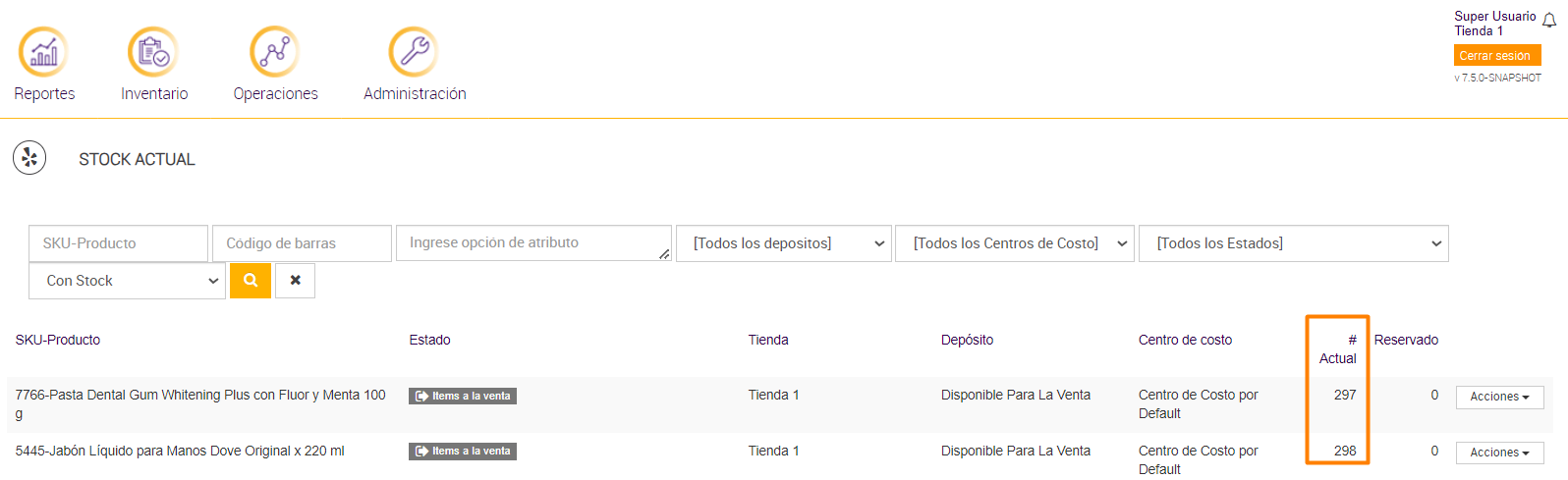Viewport: 1568px width, 480px height.
Task: Open Acciones menu for Pasta Dental row
Action: [x=1499, y=397]
